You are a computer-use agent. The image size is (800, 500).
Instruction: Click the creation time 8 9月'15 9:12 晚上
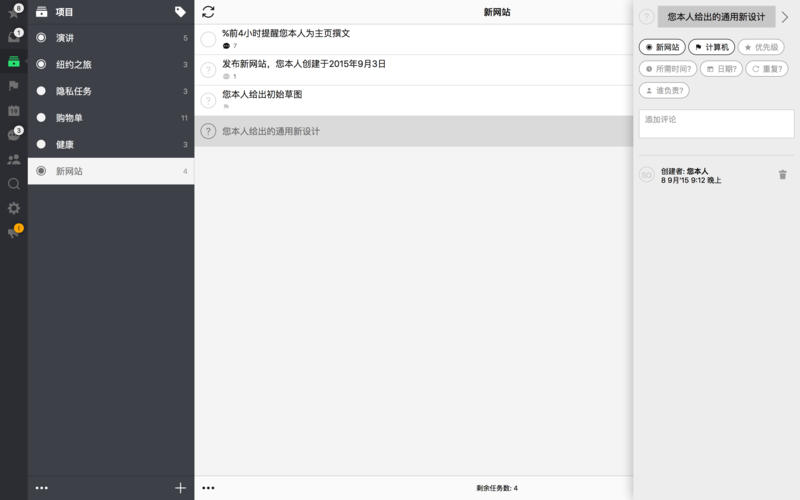tap(691, 180)
